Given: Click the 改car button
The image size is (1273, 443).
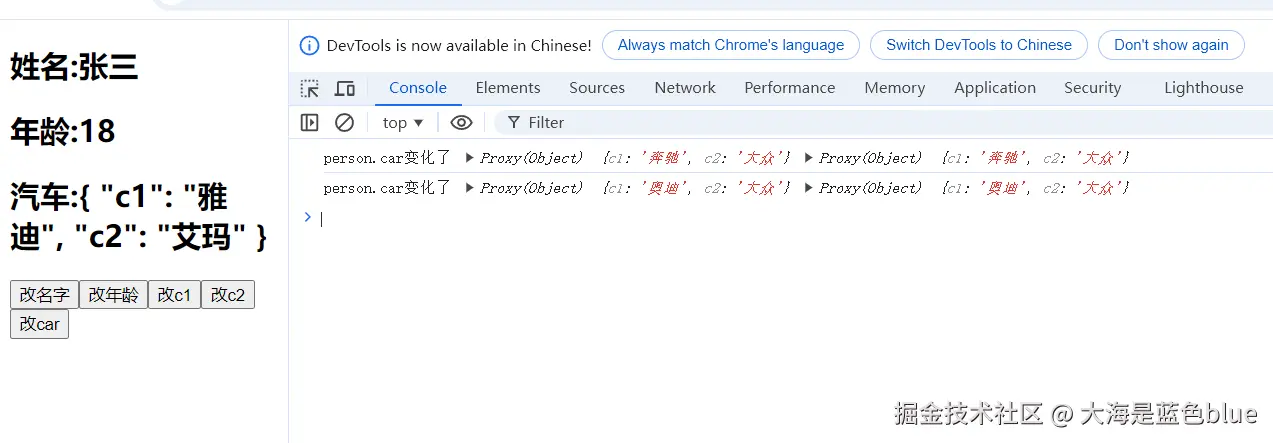Looking at the screenshot, I should point(39,324).
